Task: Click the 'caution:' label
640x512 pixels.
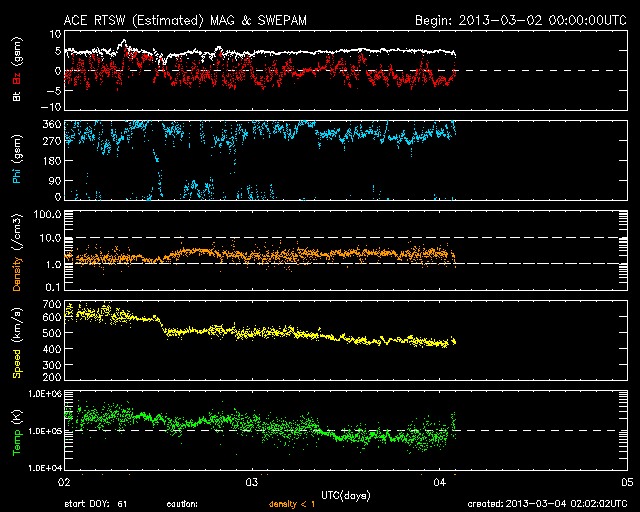Action: coord(182,504)
